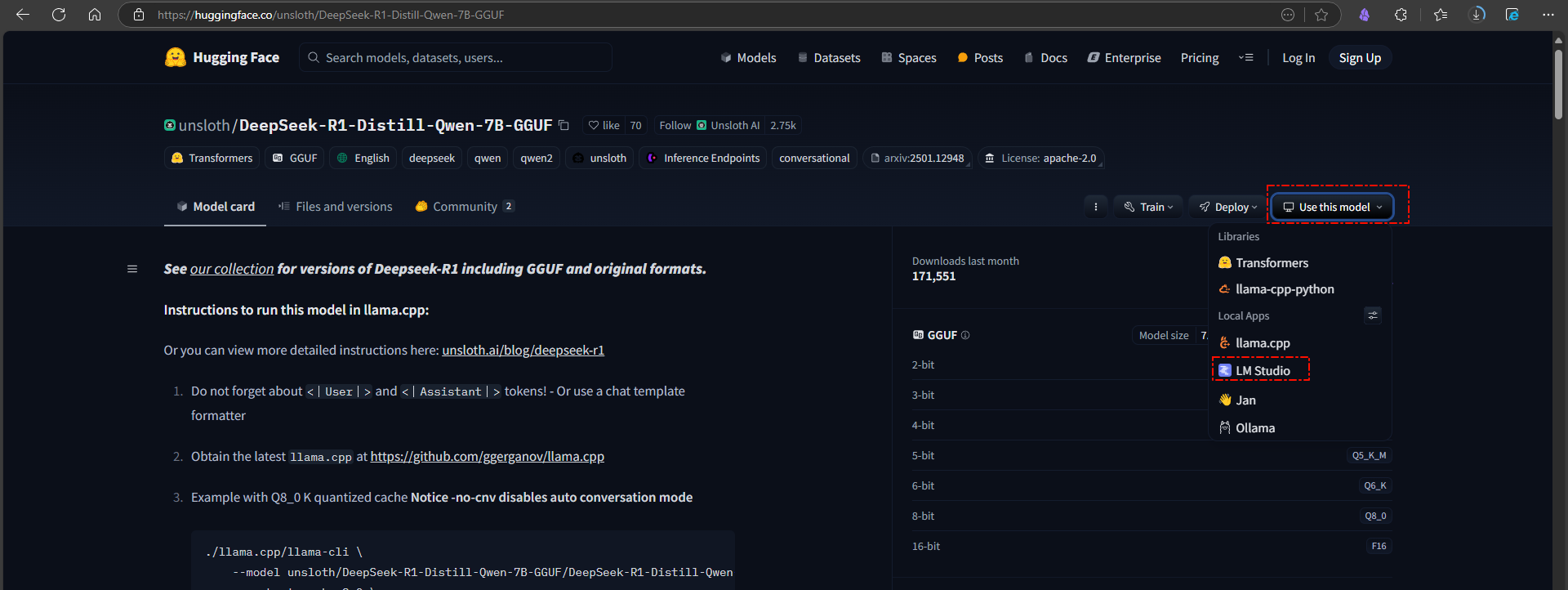Image resolution: width=1568 pixels, height=590 pixels.
Task: Open Enterprise navigation link
Action: click(1124, 58)
